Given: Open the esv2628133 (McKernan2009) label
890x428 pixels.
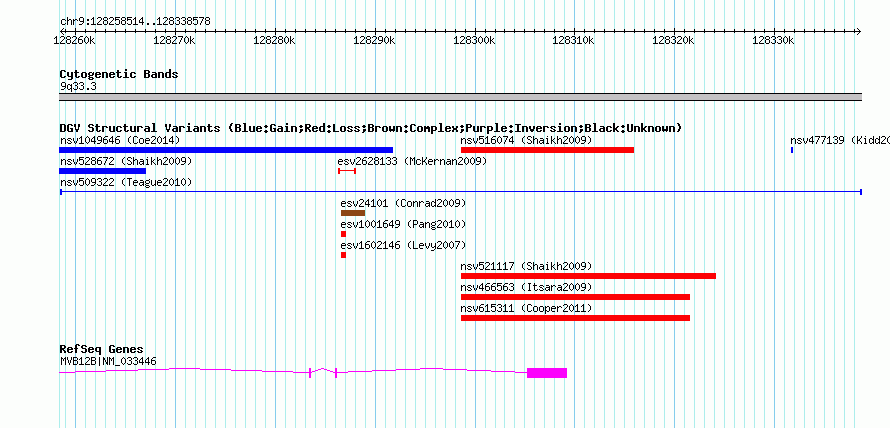Looking at the screenshot, I should 412,161.
